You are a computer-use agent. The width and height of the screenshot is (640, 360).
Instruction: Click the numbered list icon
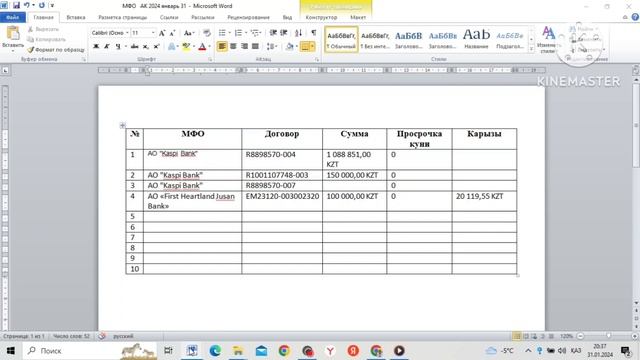(238, 33)
